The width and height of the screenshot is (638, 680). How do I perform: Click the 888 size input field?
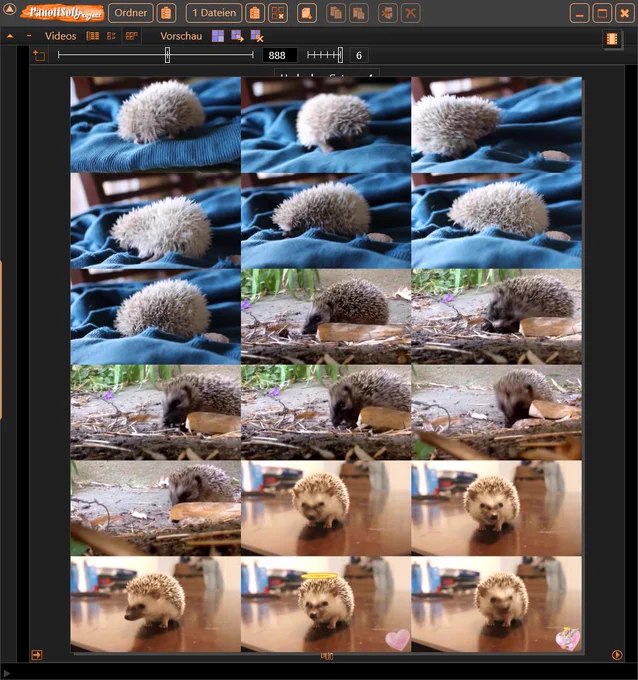coord(280,56)
